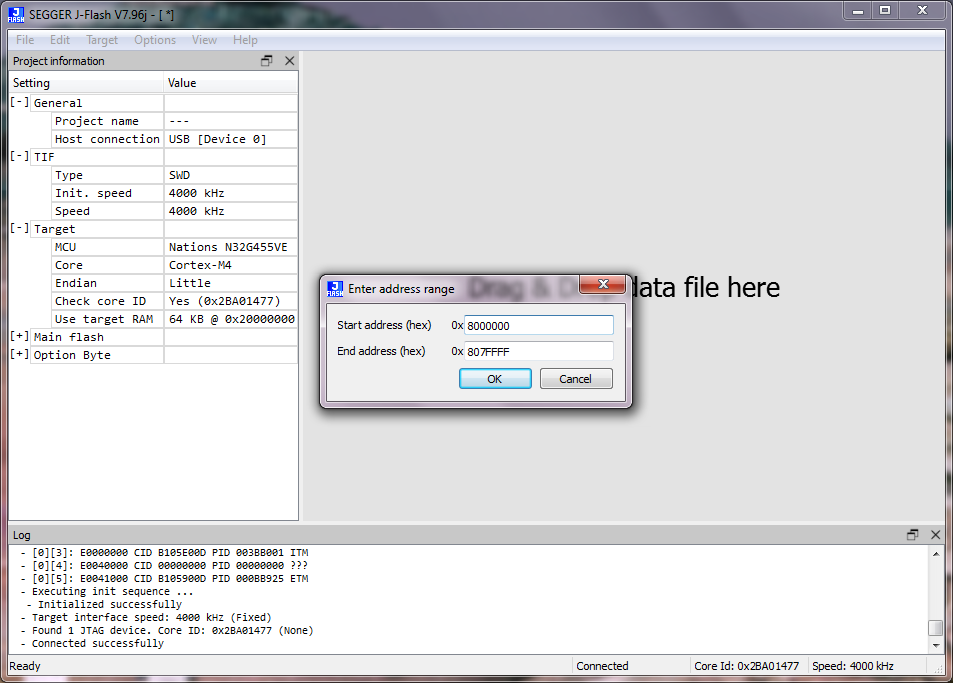Click the Little endian value

[190, 283]
